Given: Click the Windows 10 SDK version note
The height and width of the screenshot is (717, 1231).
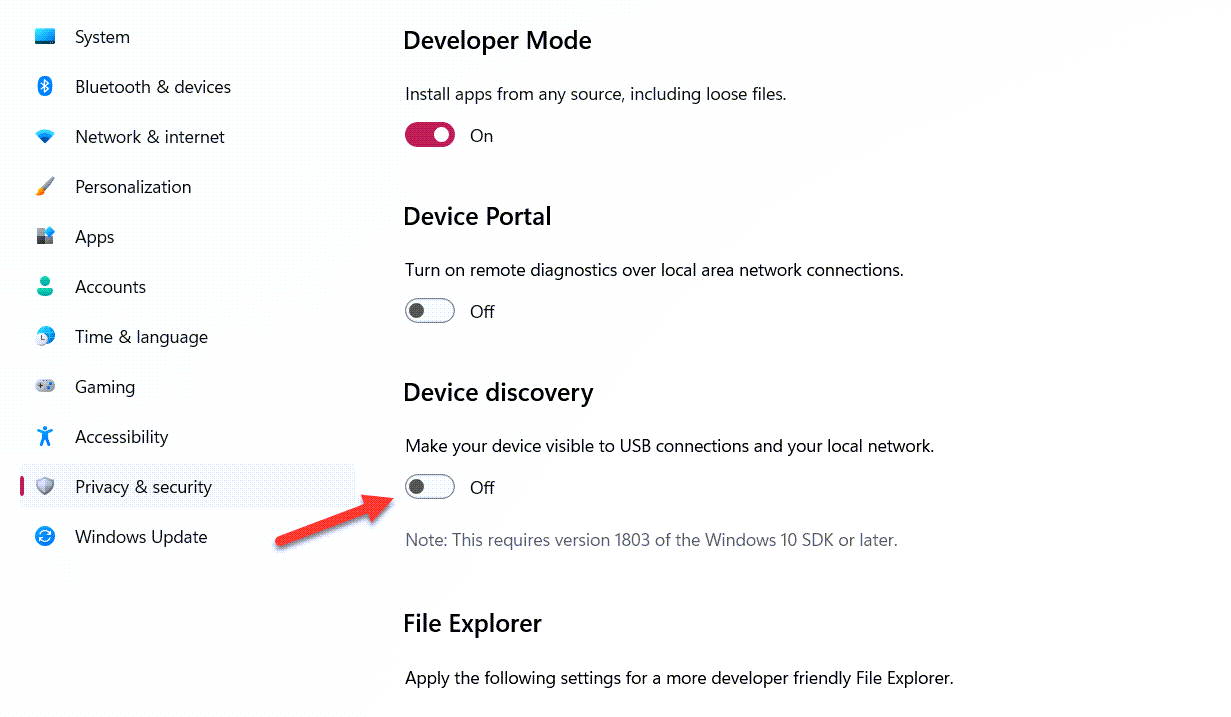Looking at the screenshot, I should coord(651,540).
